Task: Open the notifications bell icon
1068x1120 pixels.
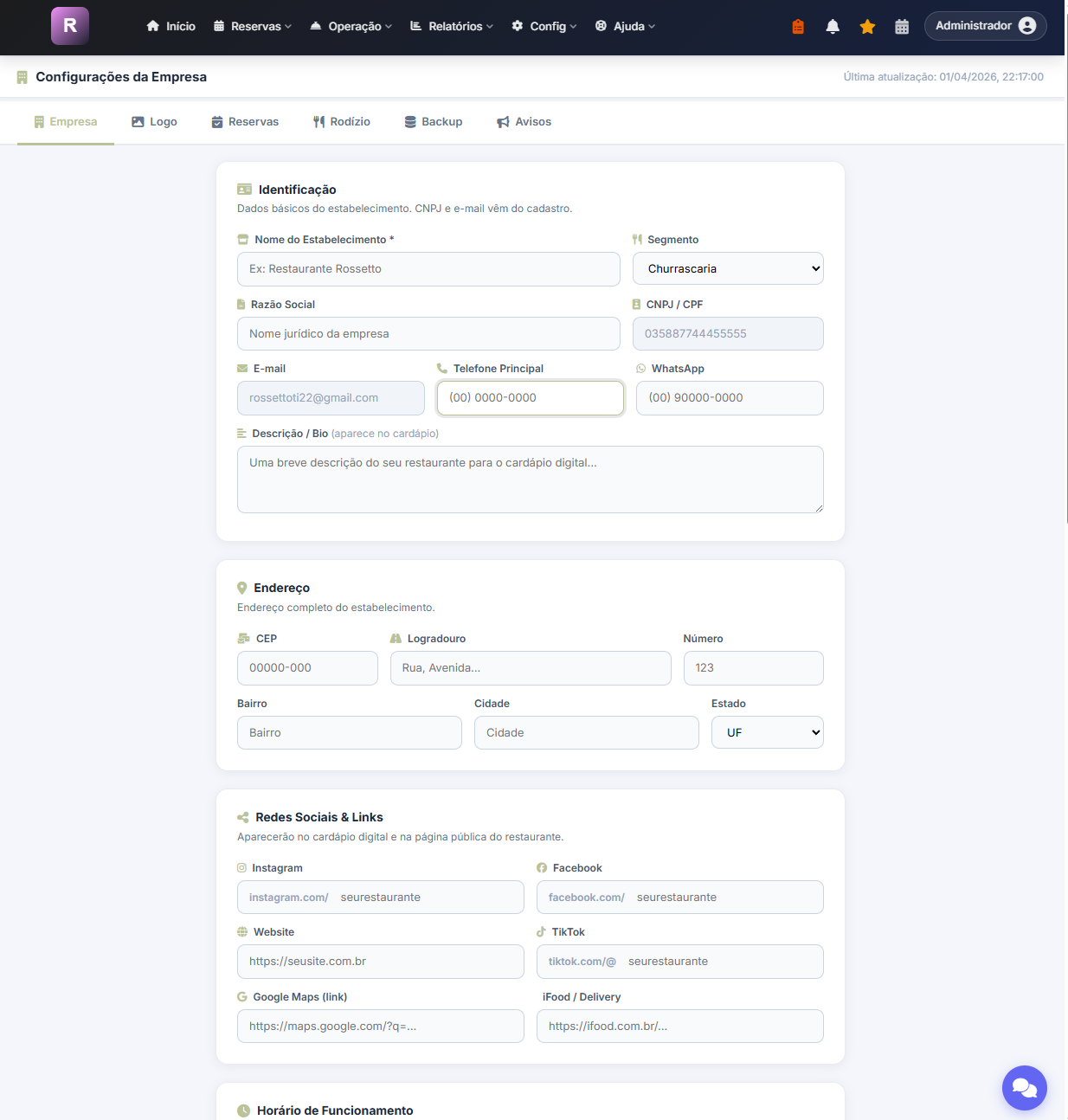Action: click(x=832, y=26)
